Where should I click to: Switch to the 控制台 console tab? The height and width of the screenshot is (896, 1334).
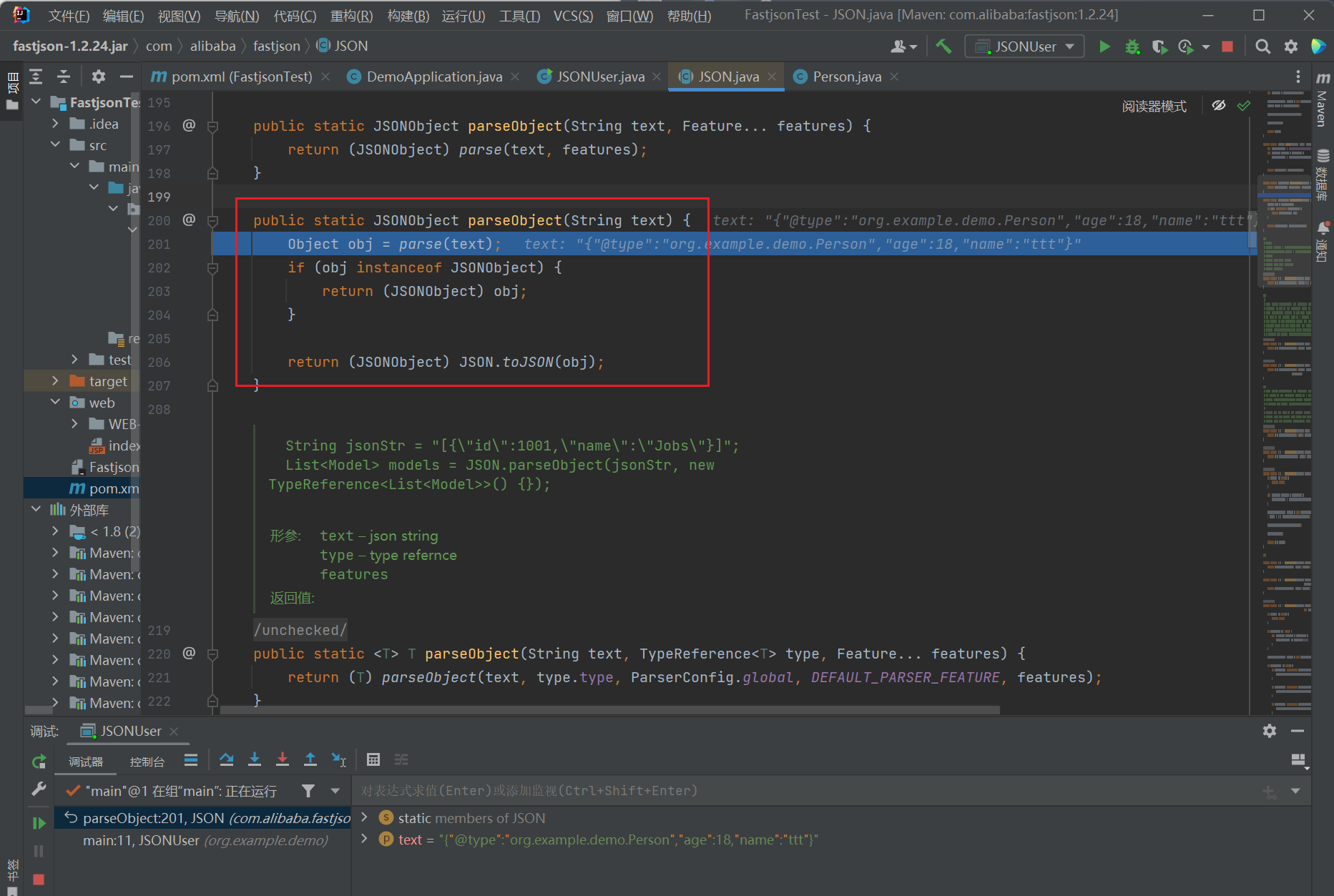click(x=147, y=762)
